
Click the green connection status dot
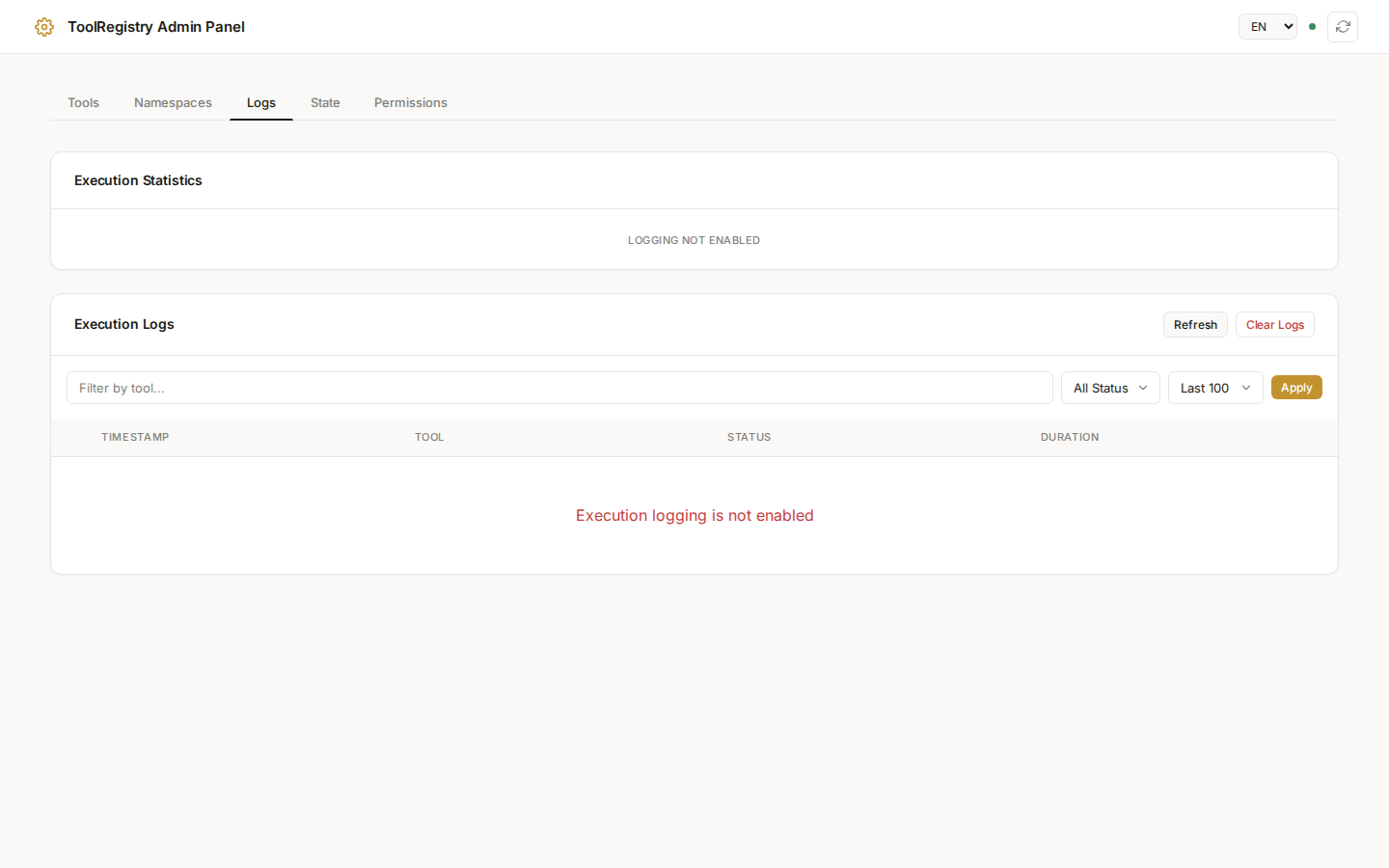pyautogui.click(x=1312, y=27)
